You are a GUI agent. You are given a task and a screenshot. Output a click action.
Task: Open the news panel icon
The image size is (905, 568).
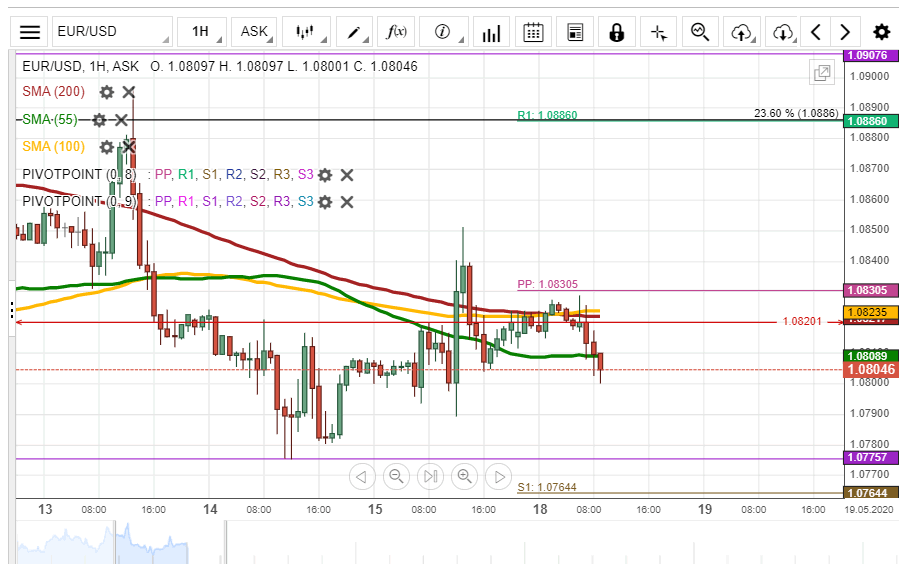pos(575,32)
